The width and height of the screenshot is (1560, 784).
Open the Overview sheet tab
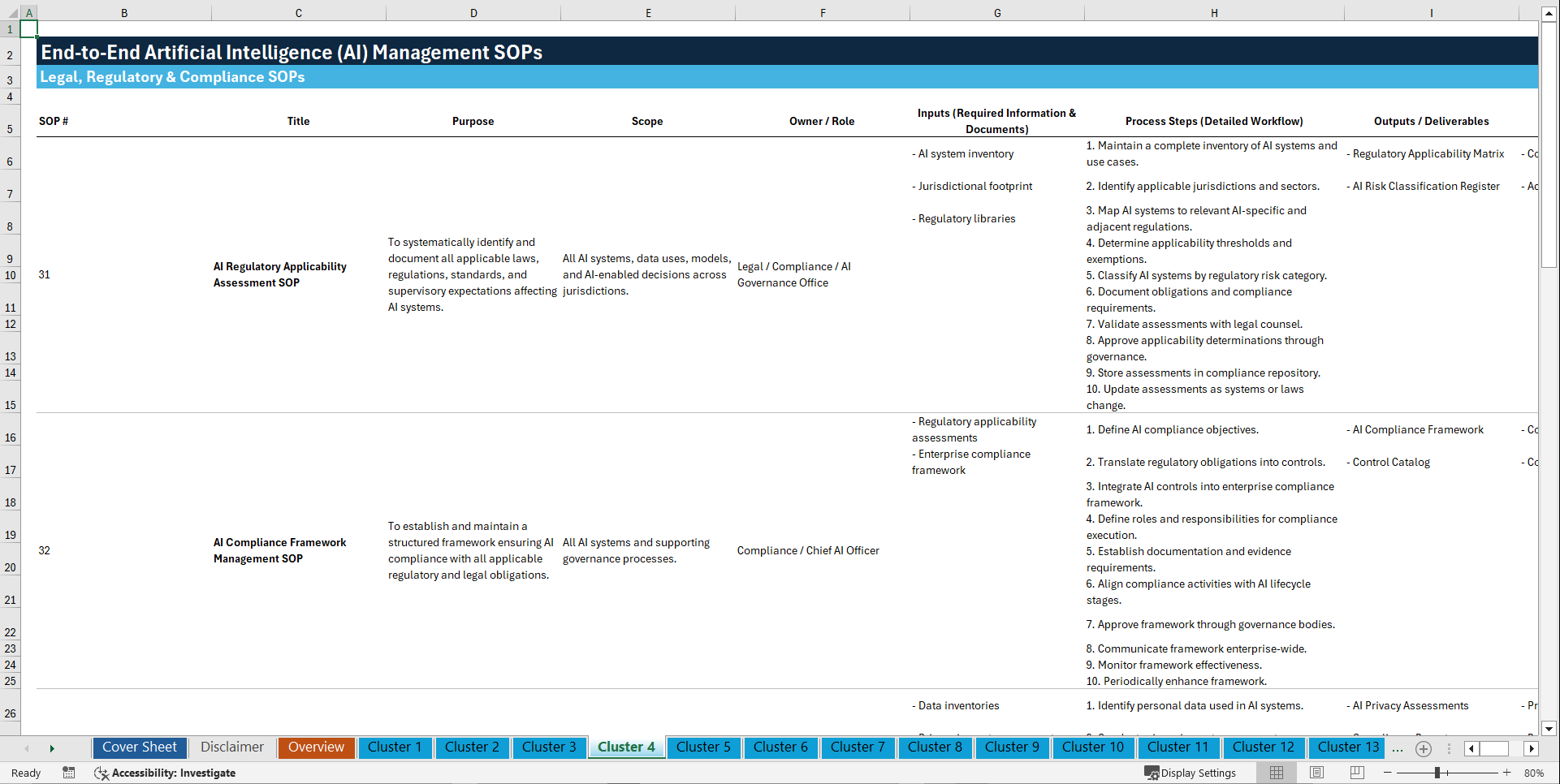[x=316, y=747]
